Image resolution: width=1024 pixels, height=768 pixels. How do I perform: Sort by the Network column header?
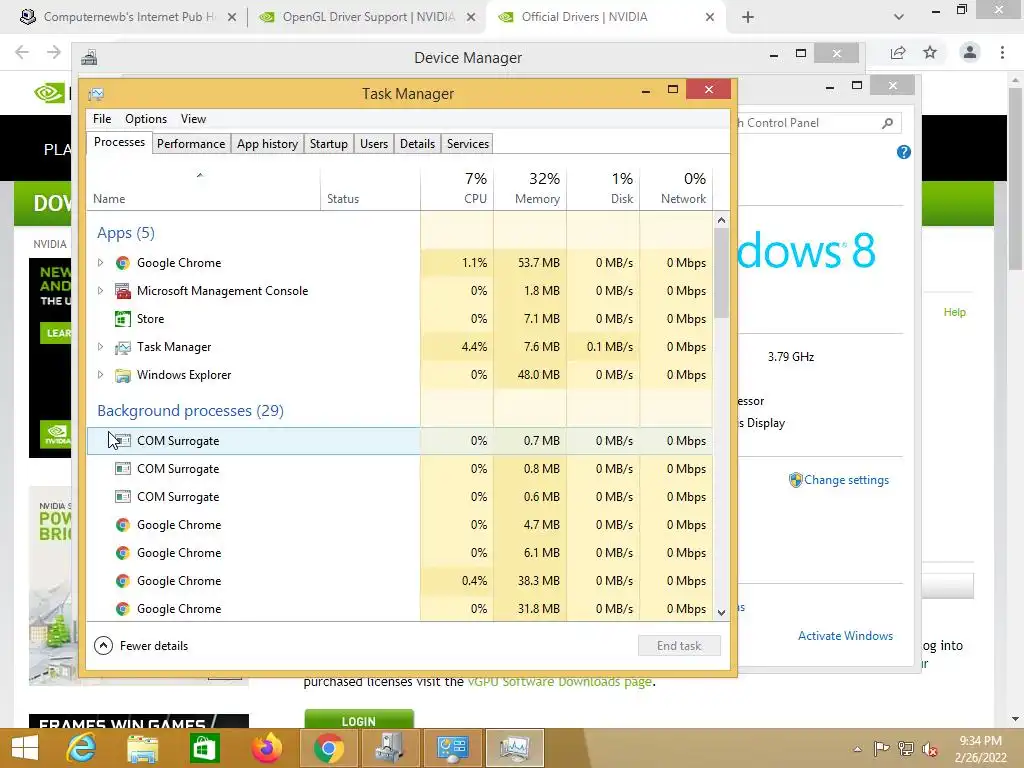(x=677, y=188)
